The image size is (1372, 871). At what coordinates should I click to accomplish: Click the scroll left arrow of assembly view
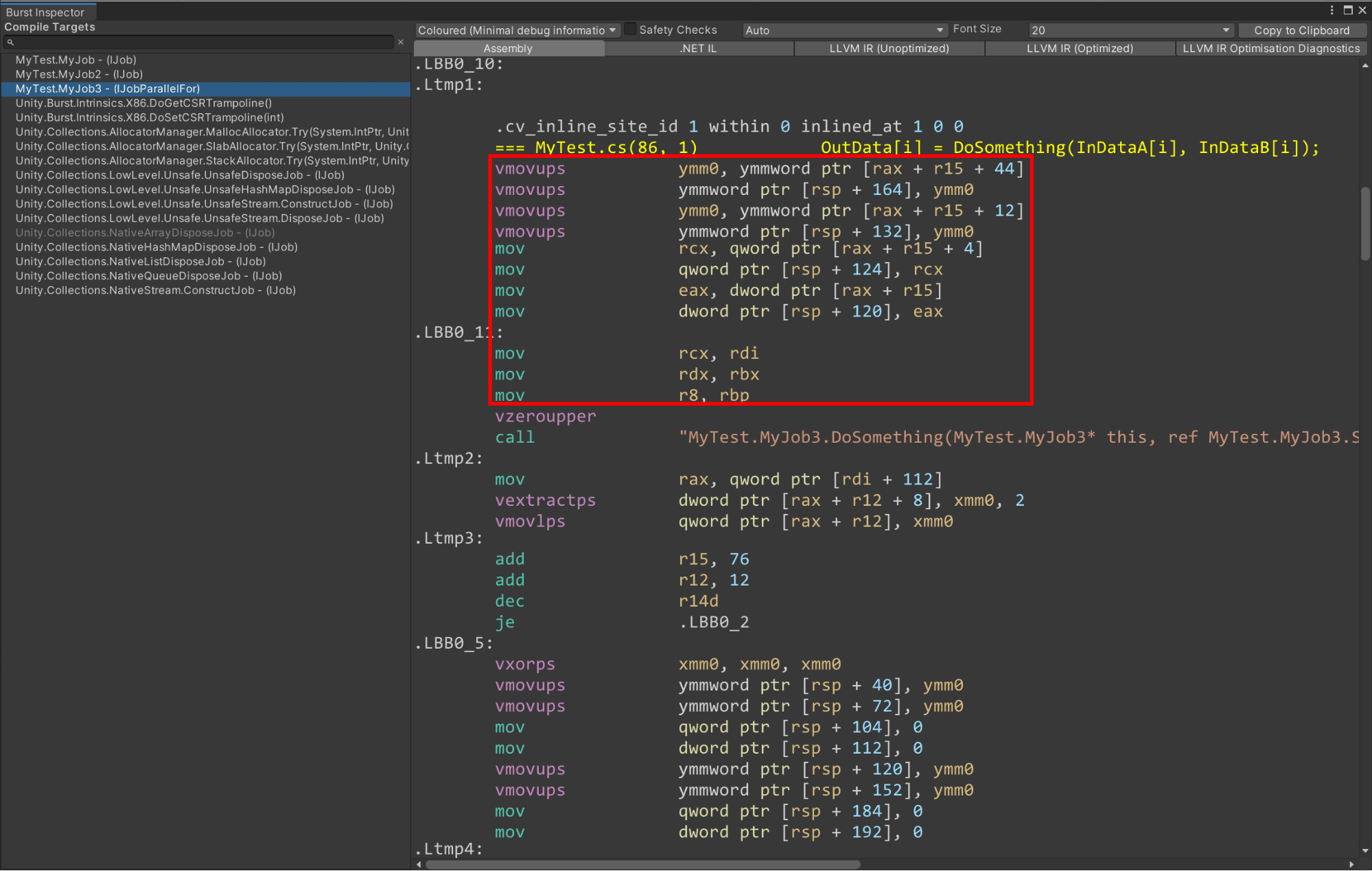tap(419, 865)
